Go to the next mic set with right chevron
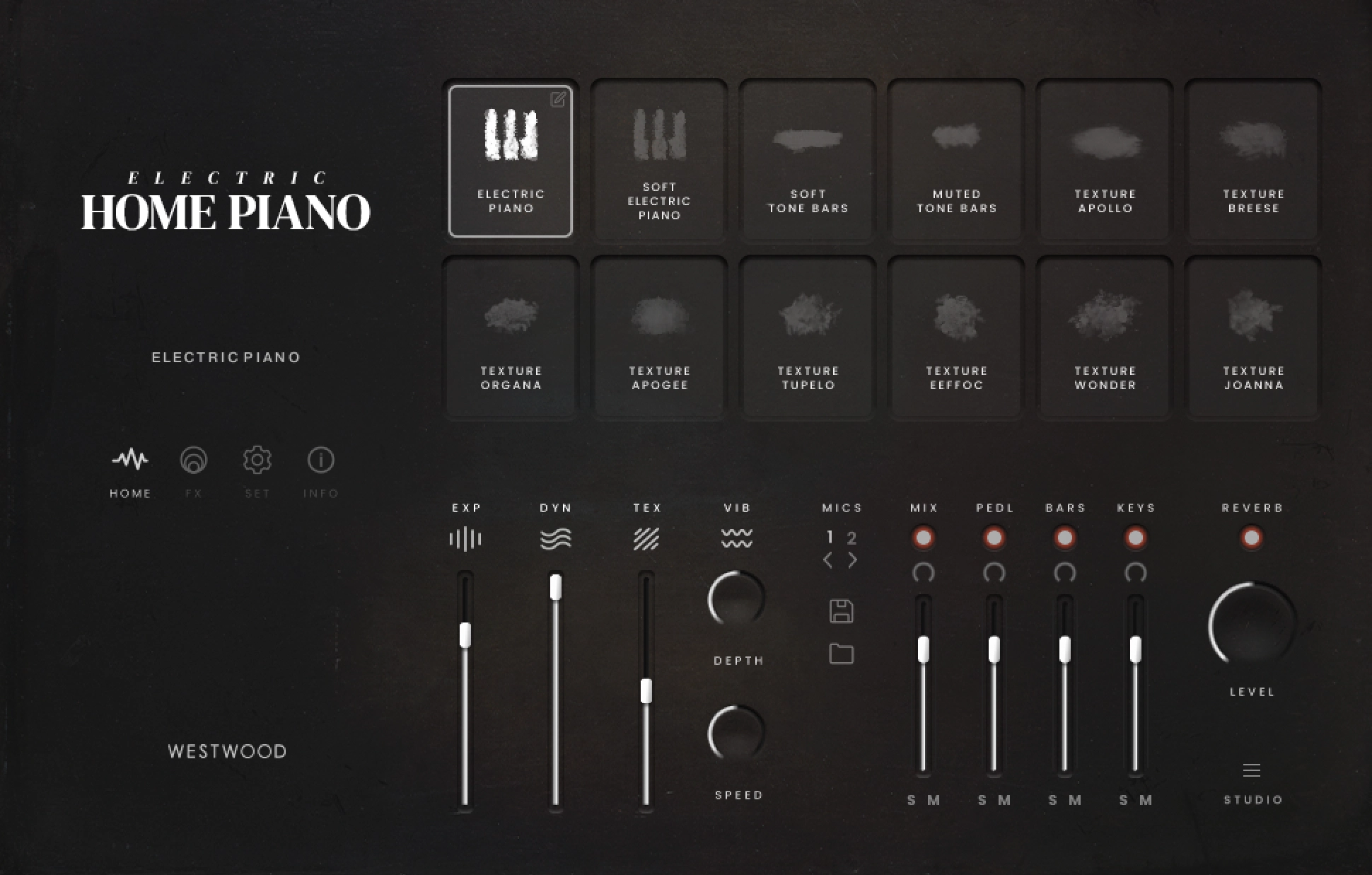Viewport: 1372px width, 875px height. 853,560
